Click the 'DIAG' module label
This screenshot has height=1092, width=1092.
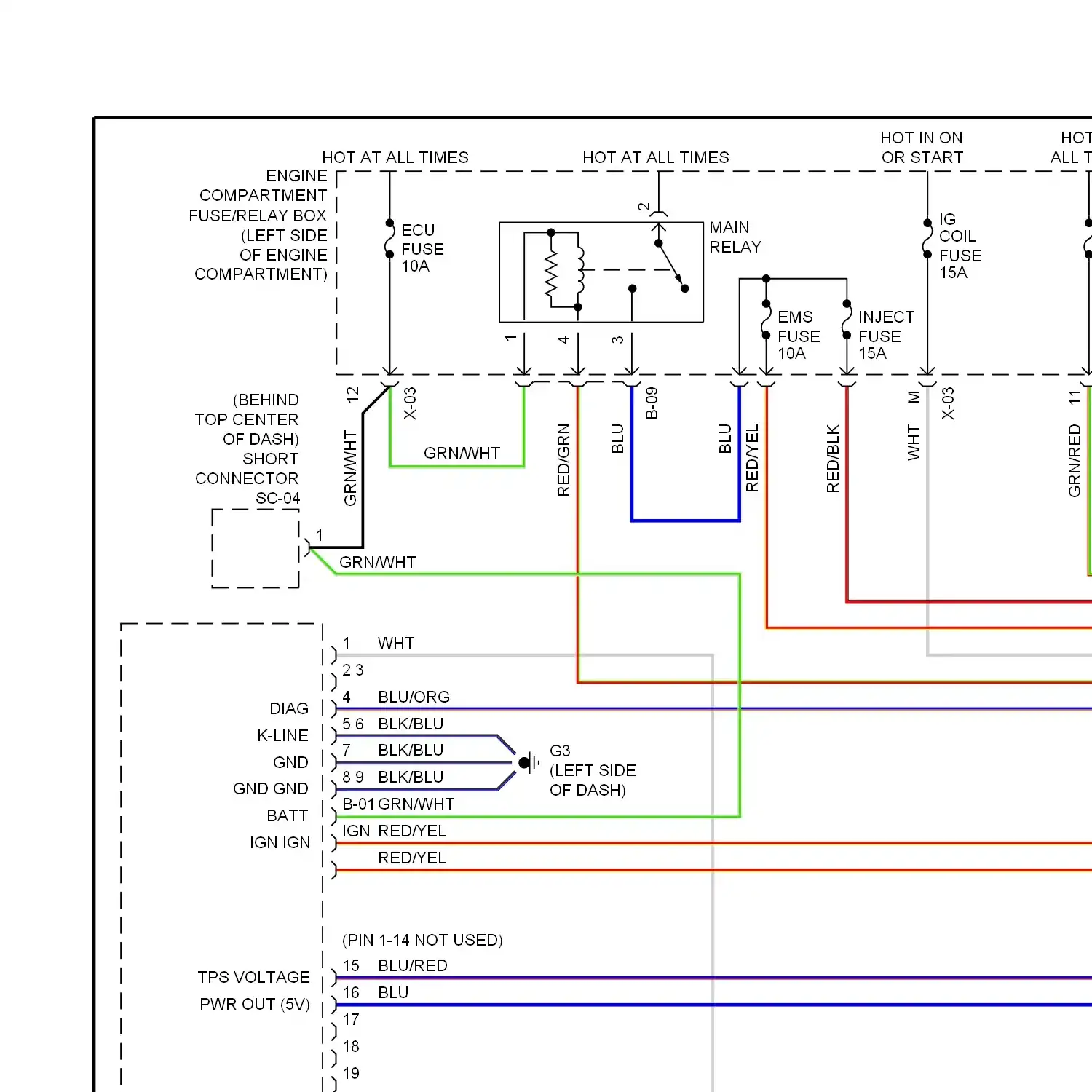(289, 708)
